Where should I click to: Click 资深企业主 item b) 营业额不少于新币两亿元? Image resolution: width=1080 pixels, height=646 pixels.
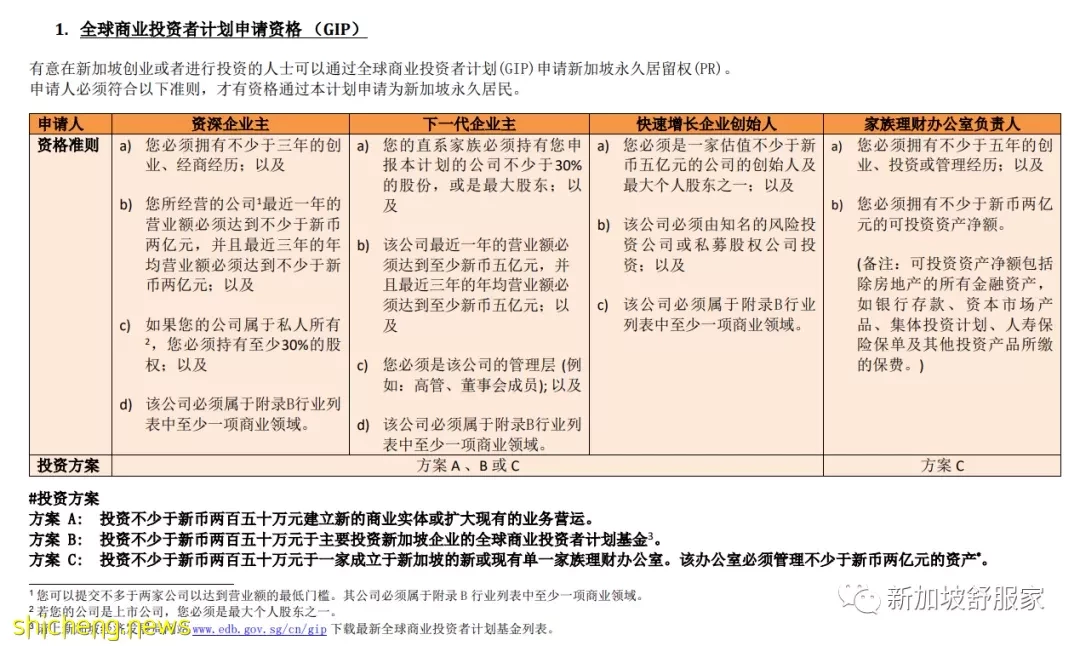click(230, 244)
